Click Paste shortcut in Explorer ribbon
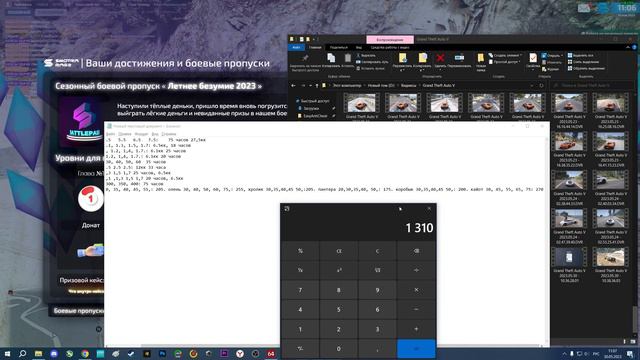Screen dimensions: 640x360 [x=371, y=68]
